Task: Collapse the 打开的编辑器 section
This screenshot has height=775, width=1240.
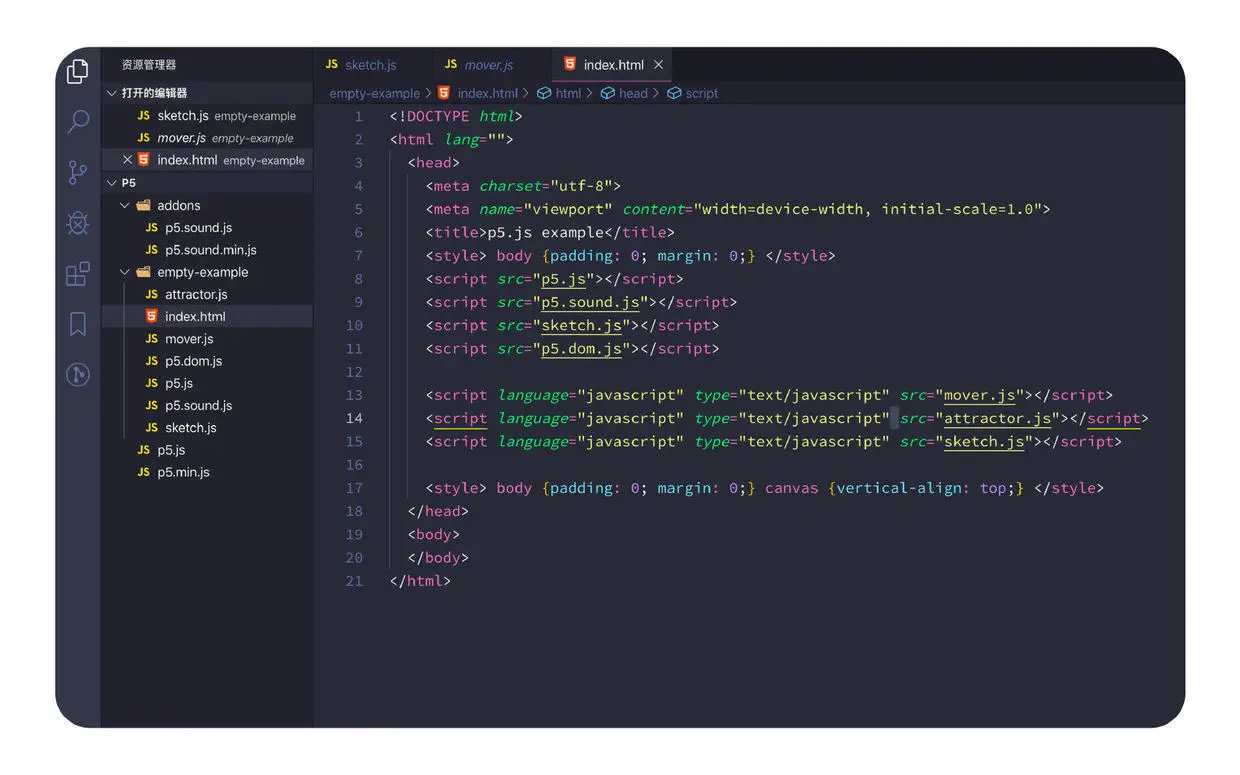Action: pyautogui.click(x=209, y=93)
